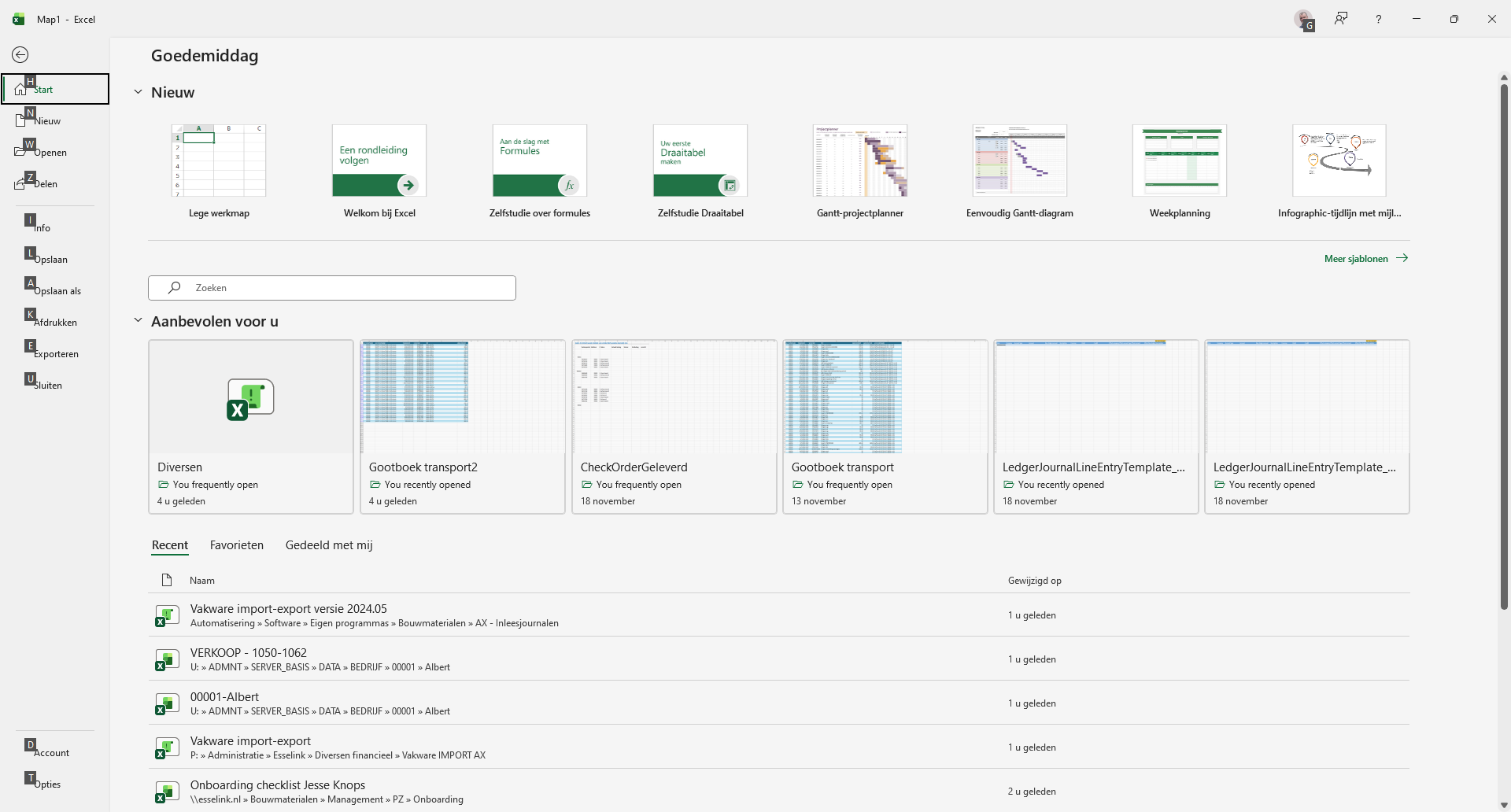Click the feedback person icon in title bar
This screenshot has width=1511, height=812.
1341,19
